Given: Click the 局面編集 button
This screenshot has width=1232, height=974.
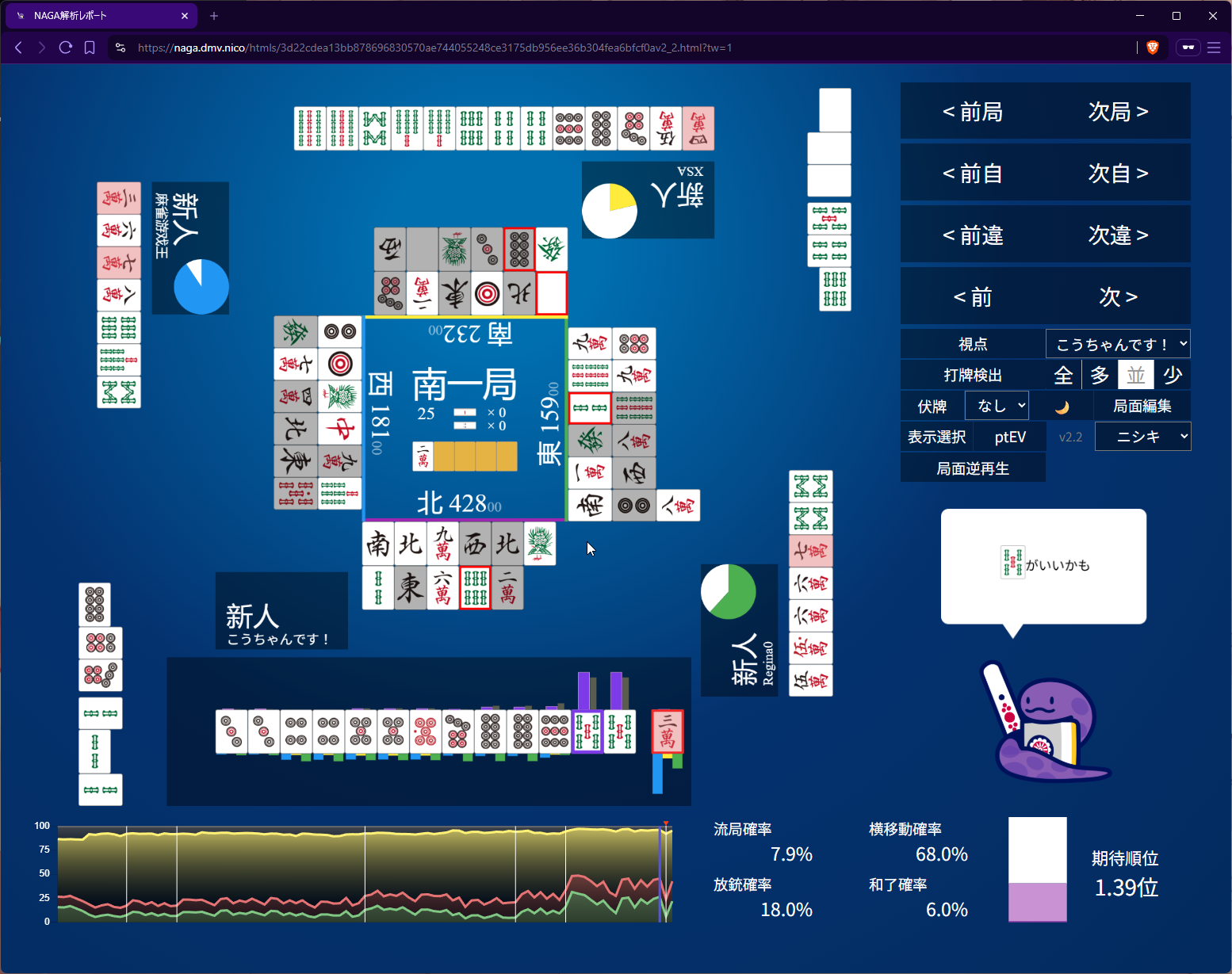Looking at the screenshot, I should (x=1142, y=406).
